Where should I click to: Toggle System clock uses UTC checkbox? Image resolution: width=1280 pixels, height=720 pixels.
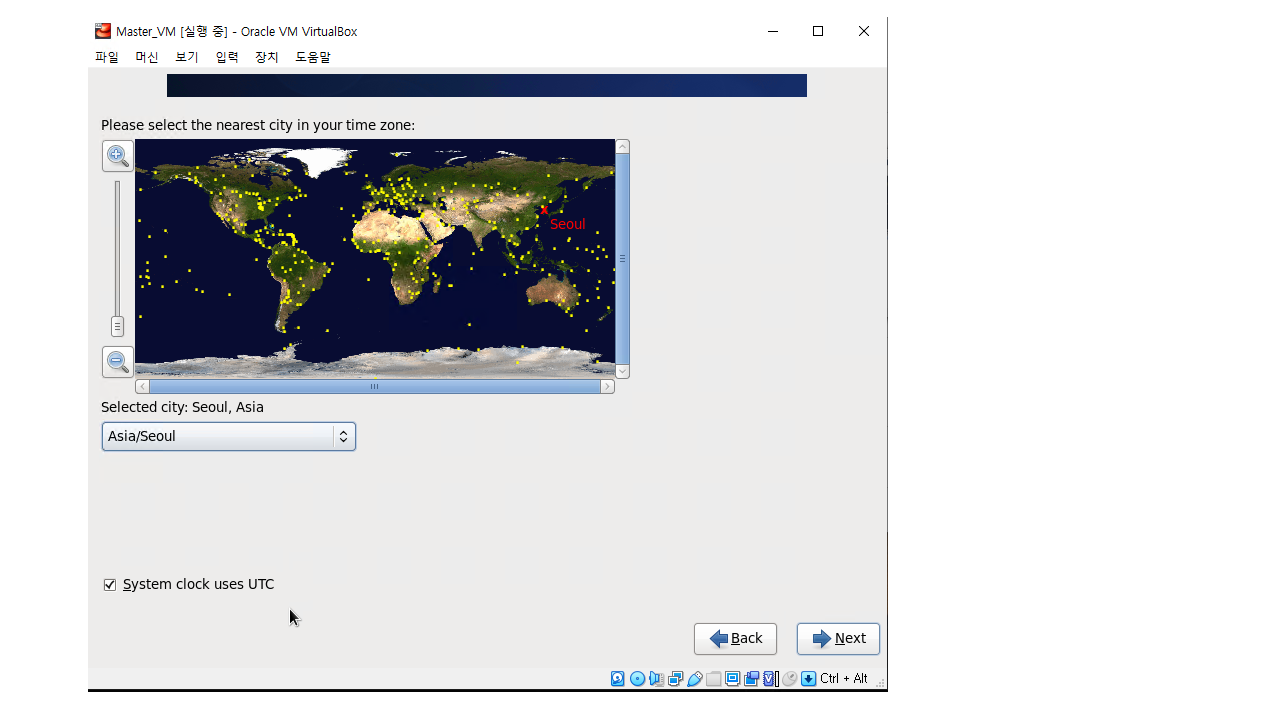(110, 585)
